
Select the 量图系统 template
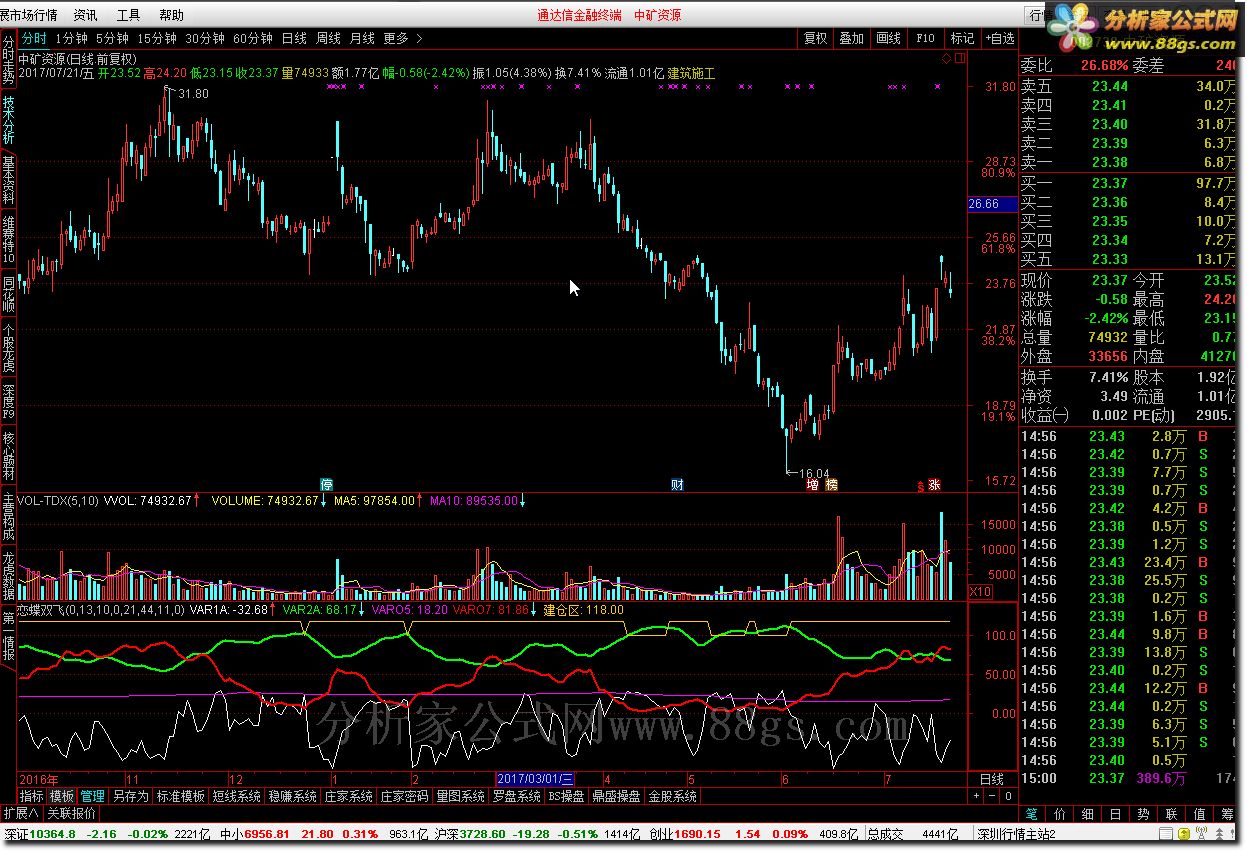tap(460, 796)
